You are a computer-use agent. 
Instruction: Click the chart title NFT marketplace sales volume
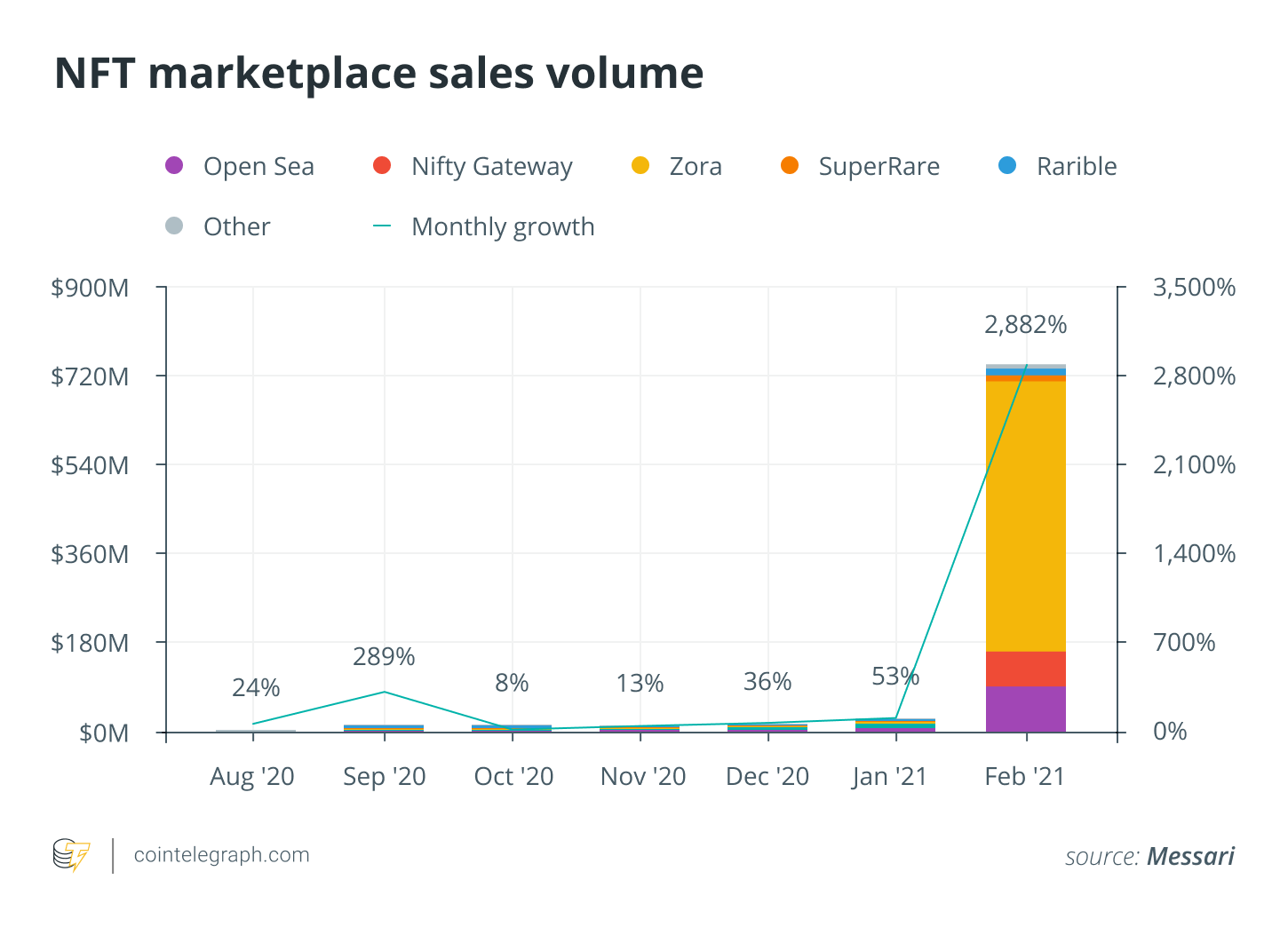point(379,74)
